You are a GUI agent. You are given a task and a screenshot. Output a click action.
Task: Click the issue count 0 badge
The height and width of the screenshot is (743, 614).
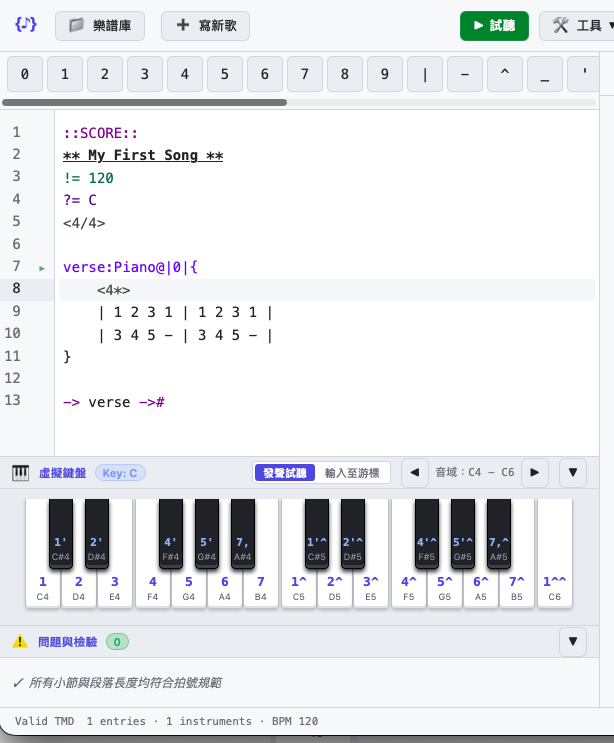[x=117, y=642]
